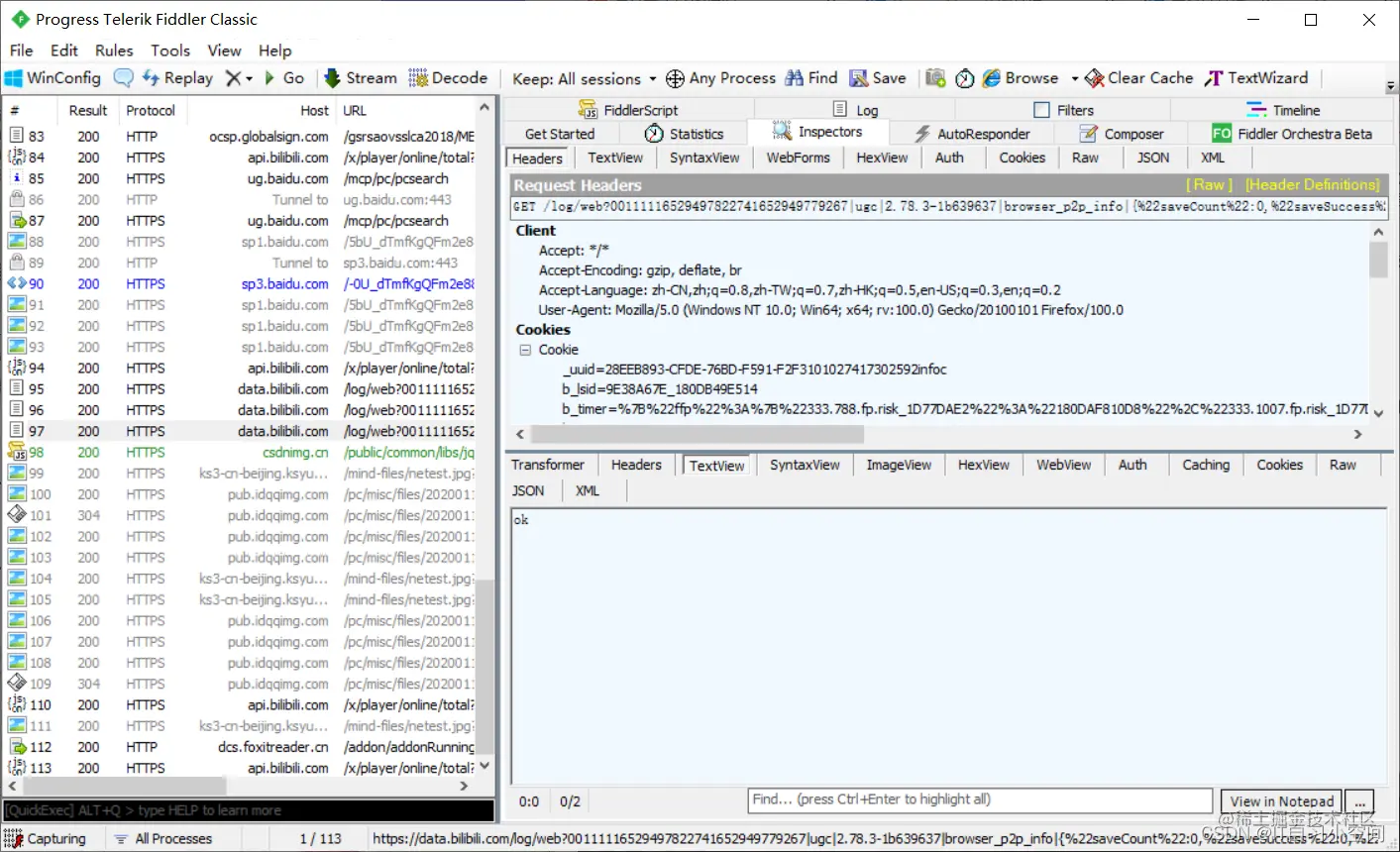The width and height of the screenshot is (1400, 852).
Task: Switch to Timeline tab
Action: point(1283,110)
